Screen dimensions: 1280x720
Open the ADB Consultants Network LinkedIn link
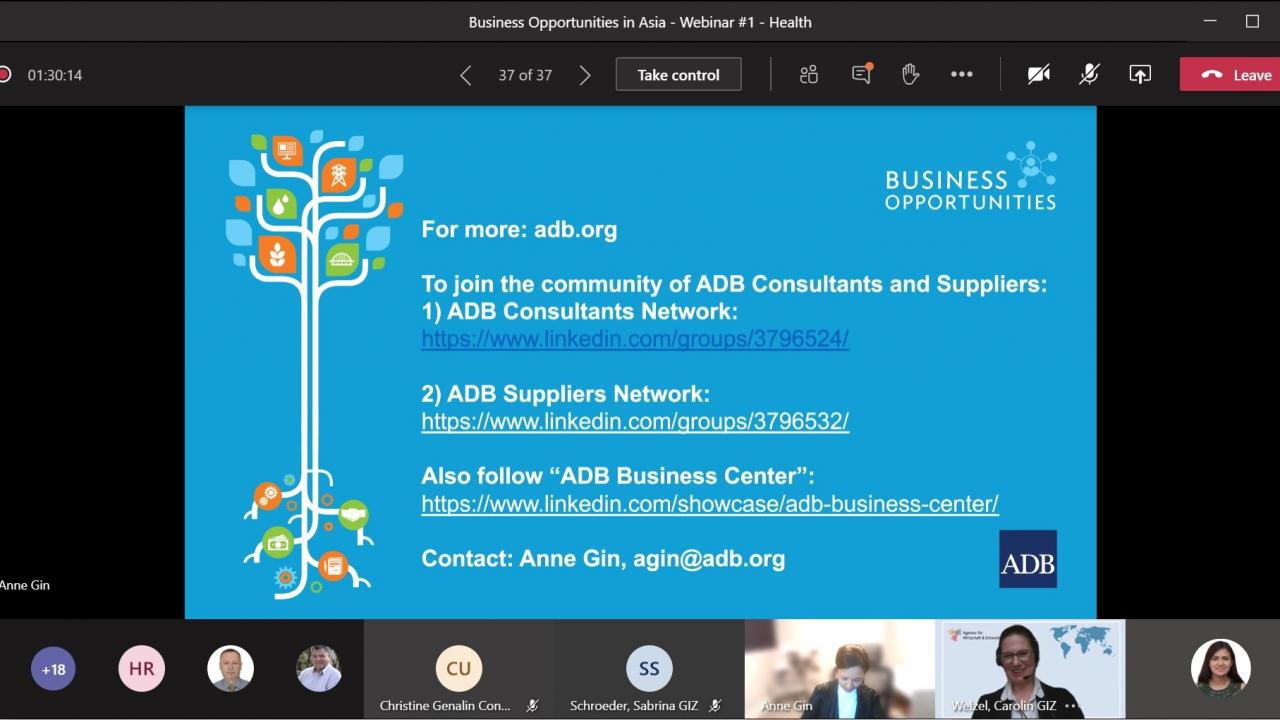pyautogui.click(x=635, y=339)
